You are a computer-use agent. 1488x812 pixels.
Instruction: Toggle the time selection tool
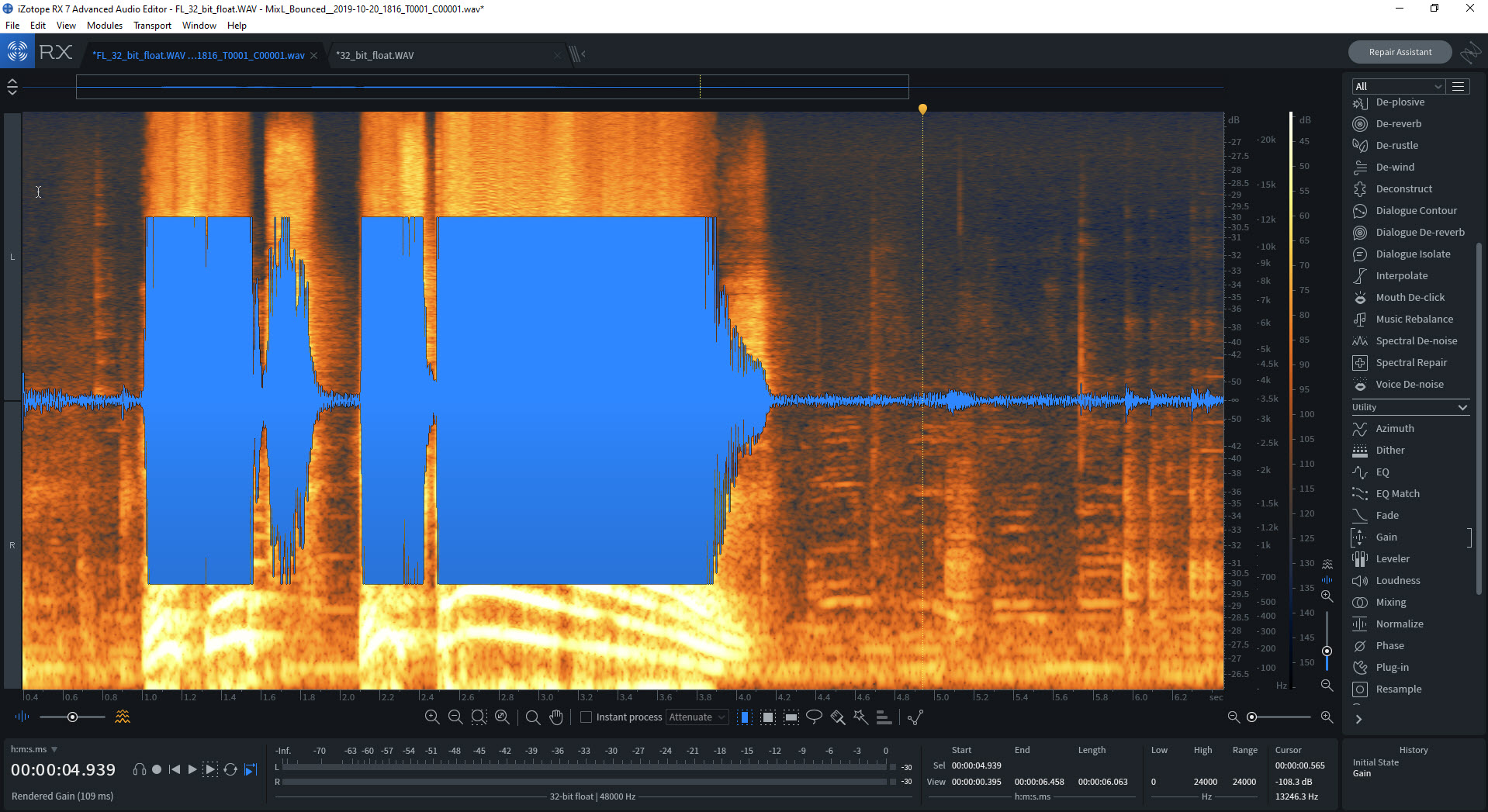(744, 717)
